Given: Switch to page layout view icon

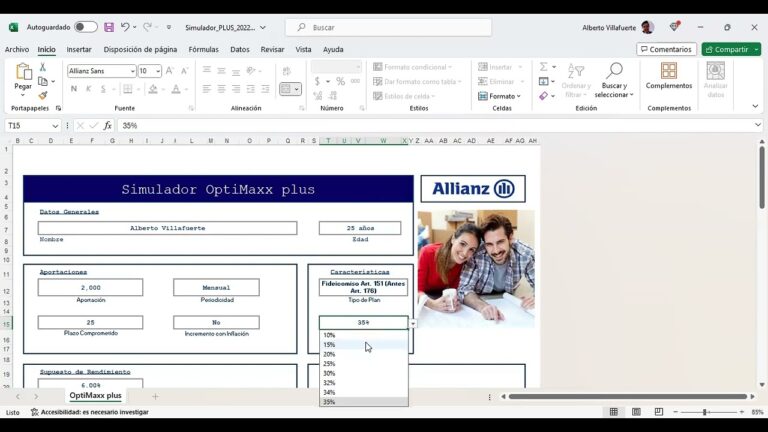Looking at the screenshot, I should point(636,412).
